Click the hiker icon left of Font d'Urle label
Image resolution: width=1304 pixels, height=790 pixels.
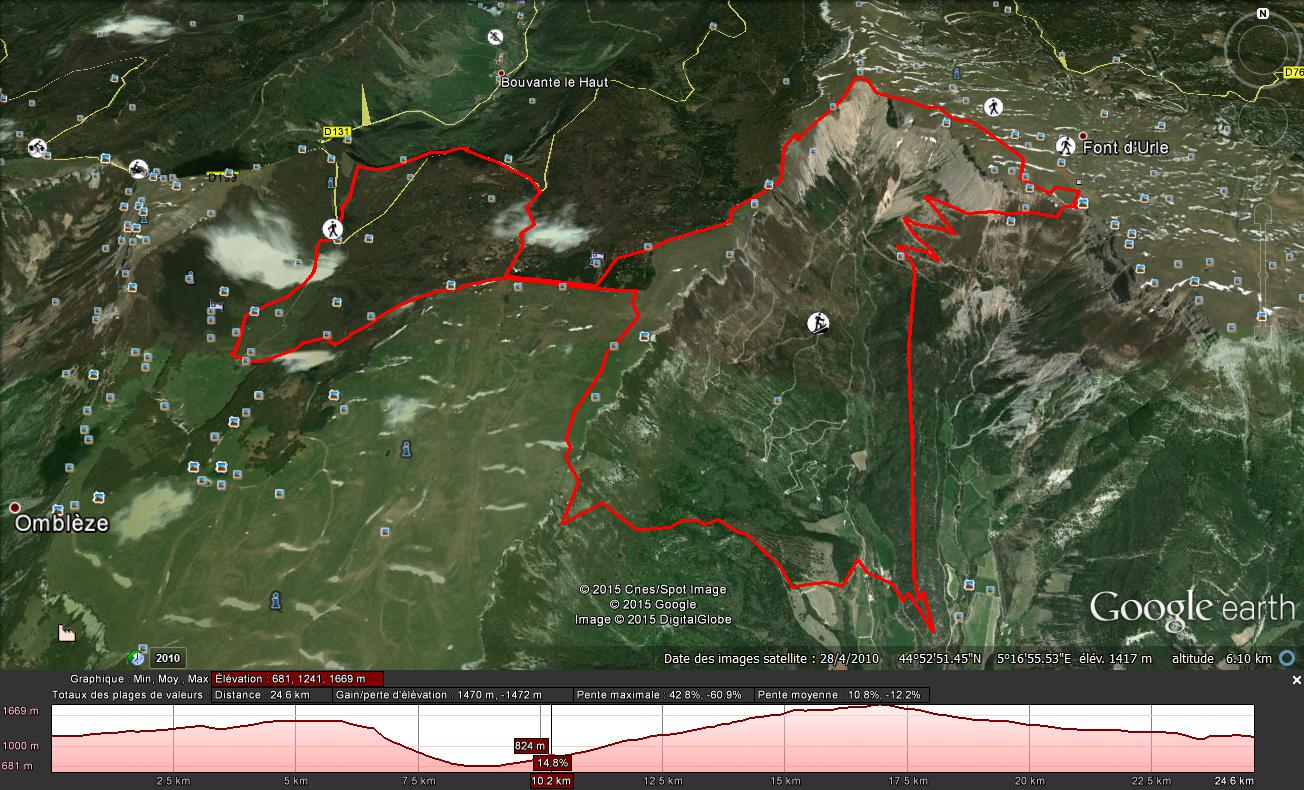point(1065,146)
